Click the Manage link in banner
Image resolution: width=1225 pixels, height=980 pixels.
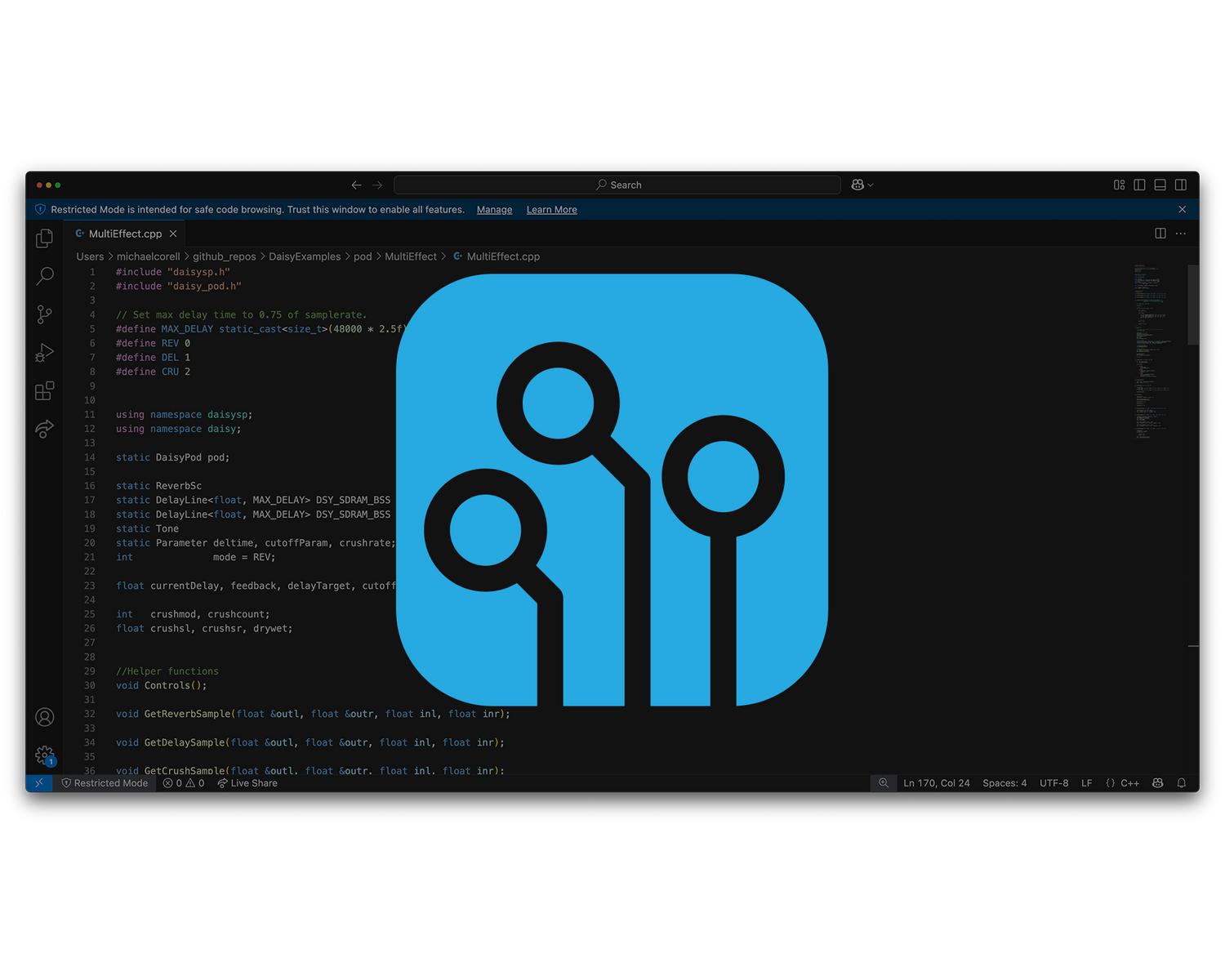pyautogui.click(x=494, y=210)
